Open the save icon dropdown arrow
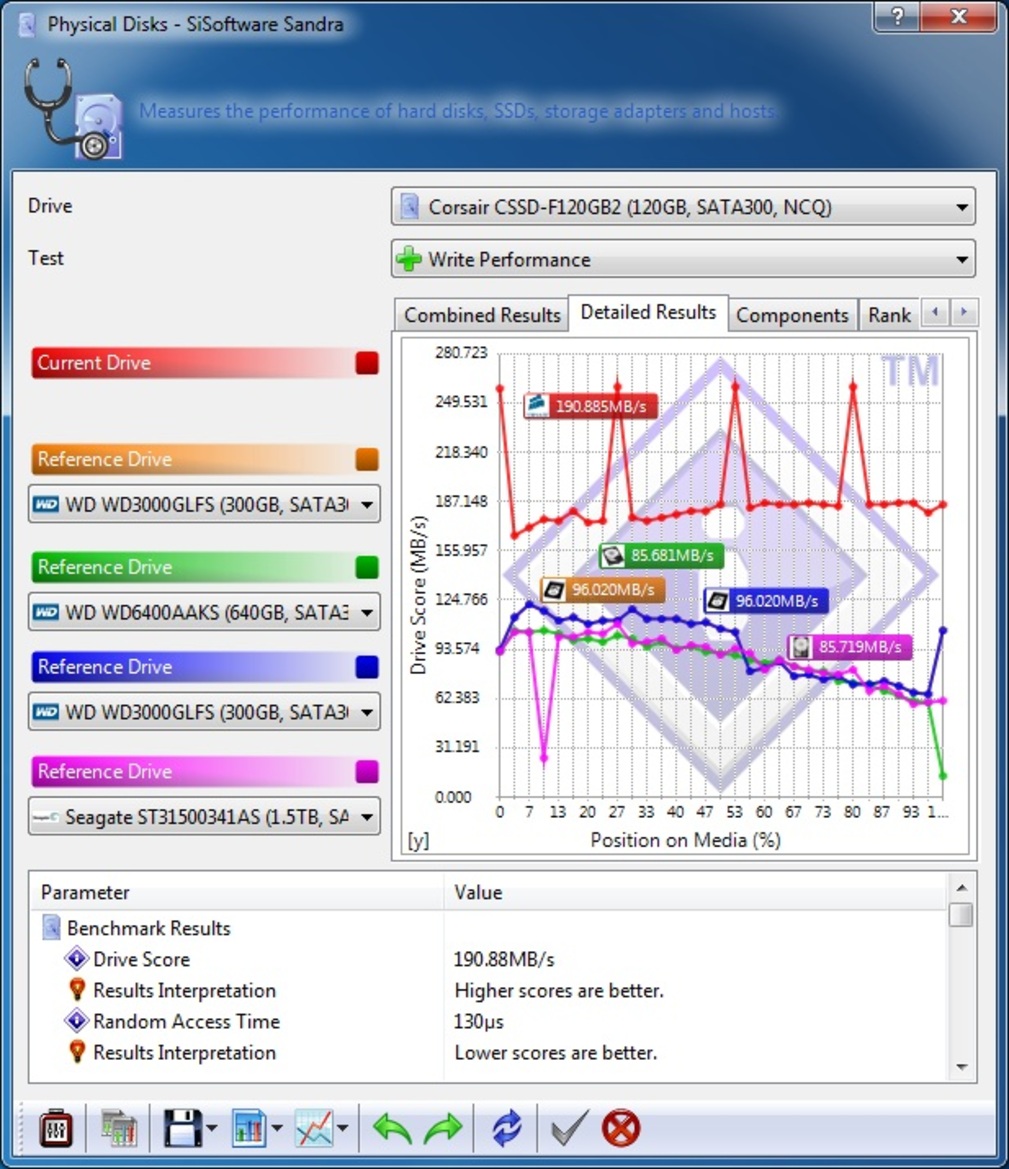Viewport: 1009px width, 1169px height. (212, 1128)
